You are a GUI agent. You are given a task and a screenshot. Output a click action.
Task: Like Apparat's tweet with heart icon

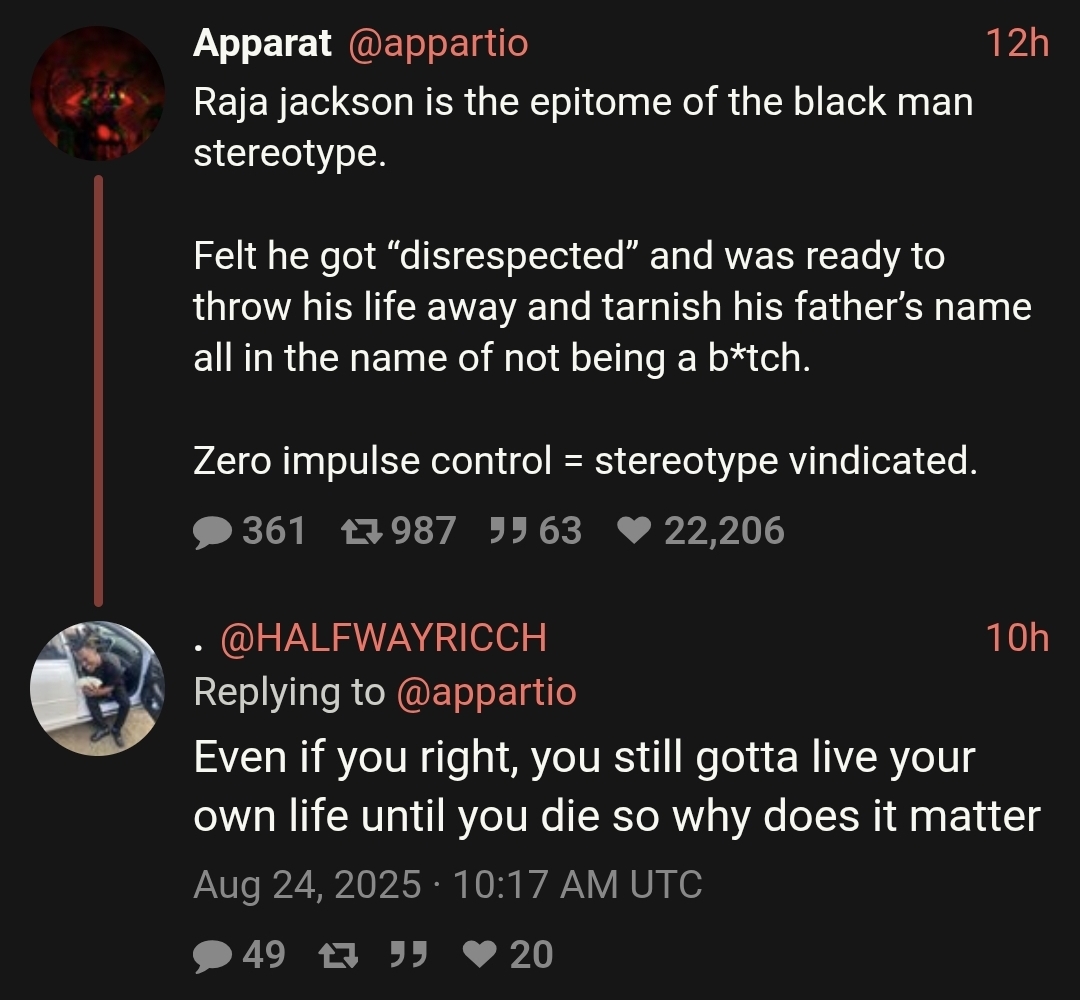[x=634, y=530]
